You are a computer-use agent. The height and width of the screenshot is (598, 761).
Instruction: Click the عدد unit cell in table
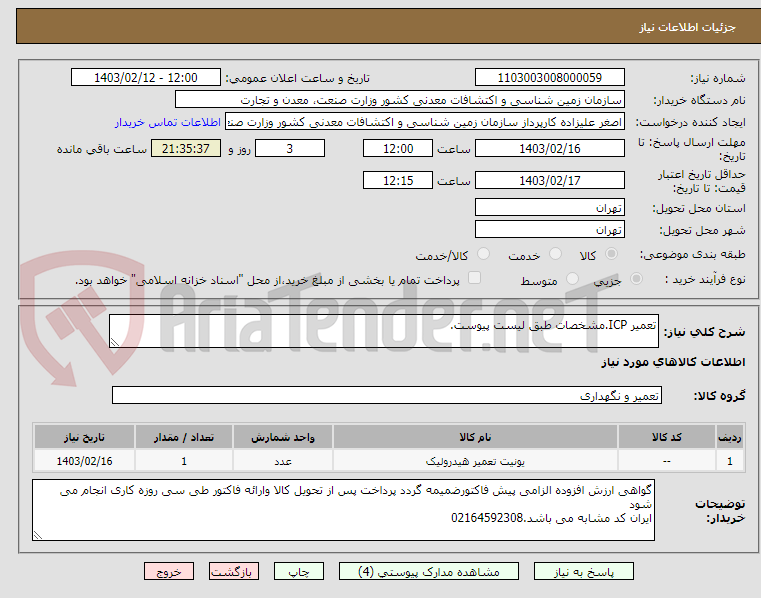283,461
